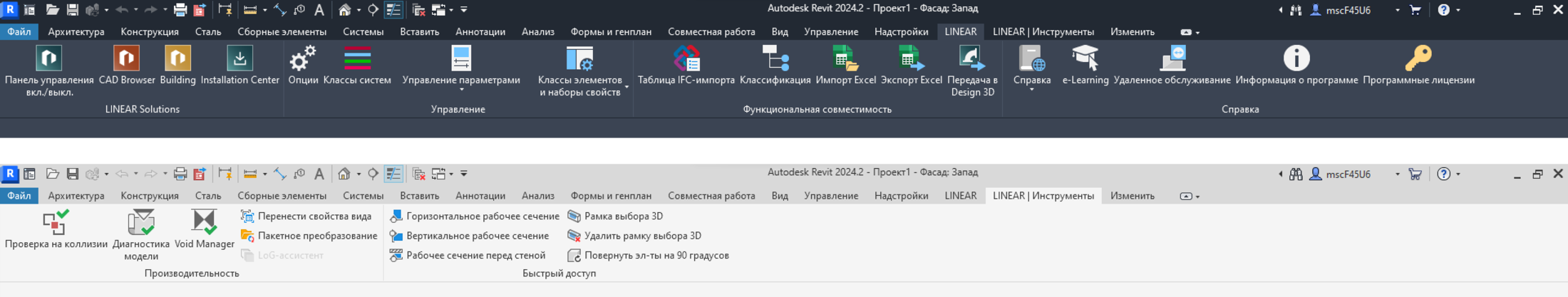The height and width of the screenshot is (297, 1568).
Task: Open CAD Browser in the LINEAR ribbon
Action: [127, 65]
